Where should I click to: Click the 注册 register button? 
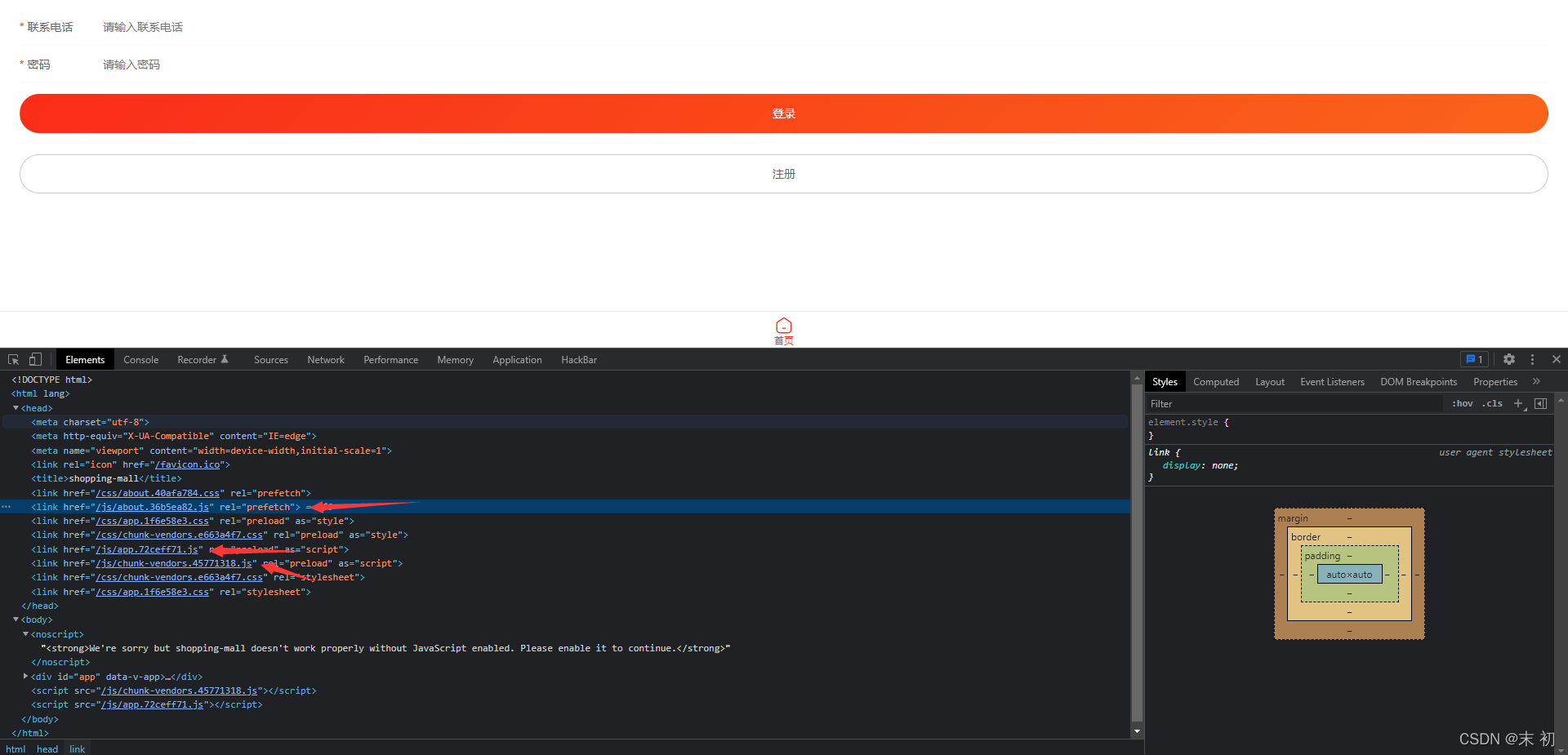pos(784,174)
